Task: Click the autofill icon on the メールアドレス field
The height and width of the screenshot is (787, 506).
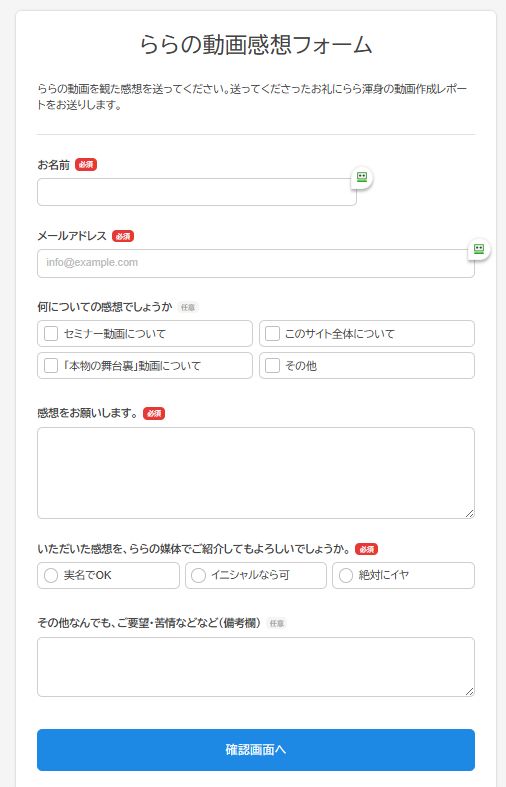Action: point(479,249)
